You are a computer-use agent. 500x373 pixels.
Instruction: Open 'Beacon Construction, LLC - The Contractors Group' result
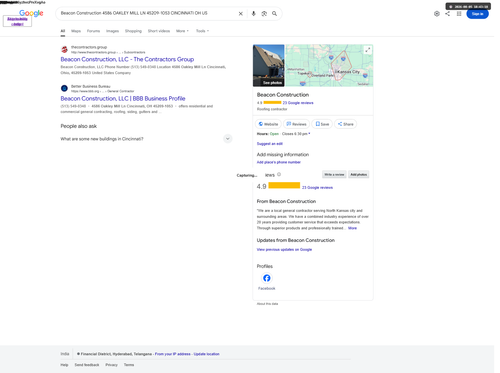127,59
